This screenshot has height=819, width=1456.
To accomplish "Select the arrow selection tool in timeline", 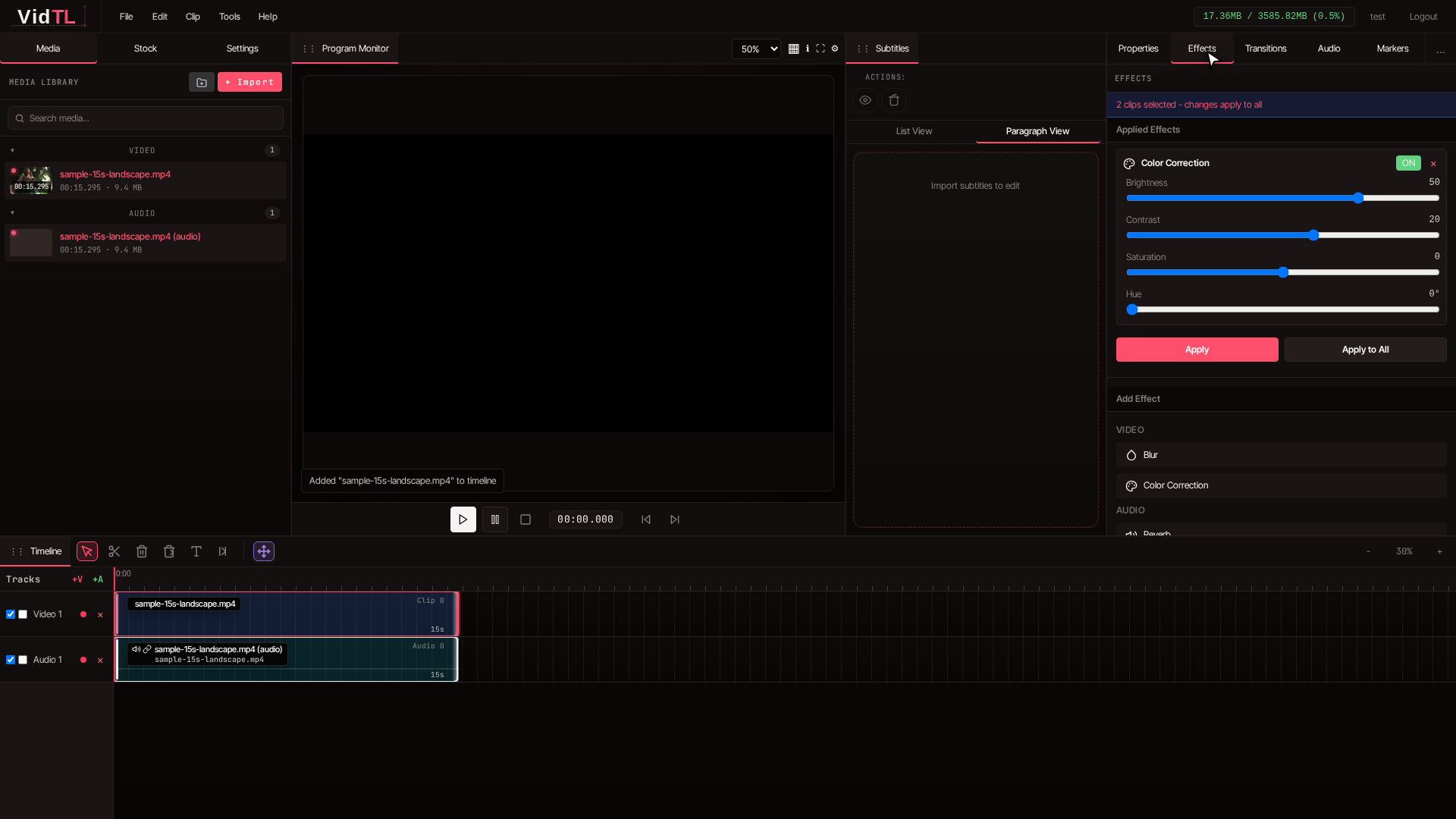I will tap(87, 551).
